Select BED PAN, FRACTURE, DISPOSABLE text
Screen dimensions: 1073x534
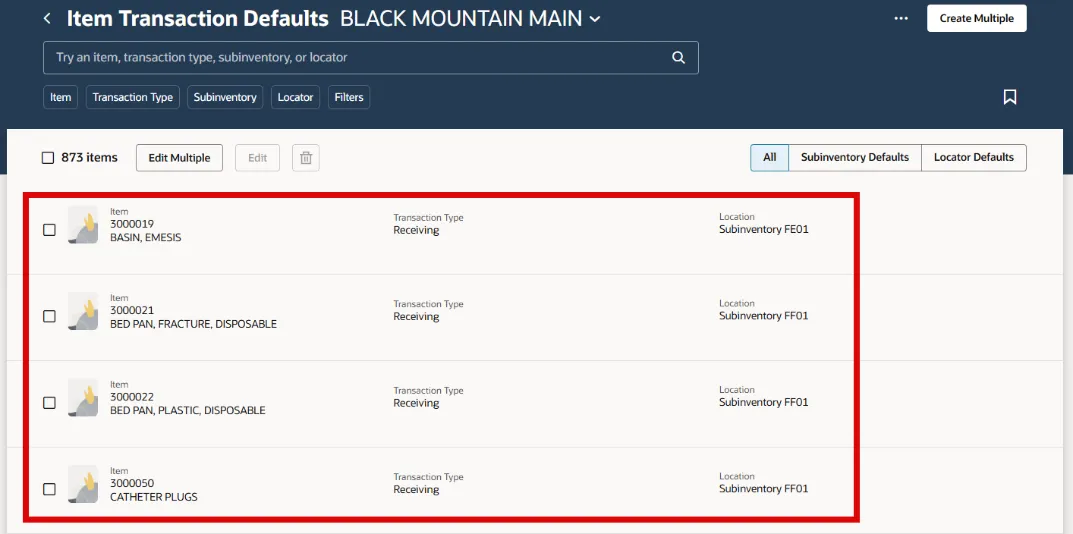coord(194,324)
